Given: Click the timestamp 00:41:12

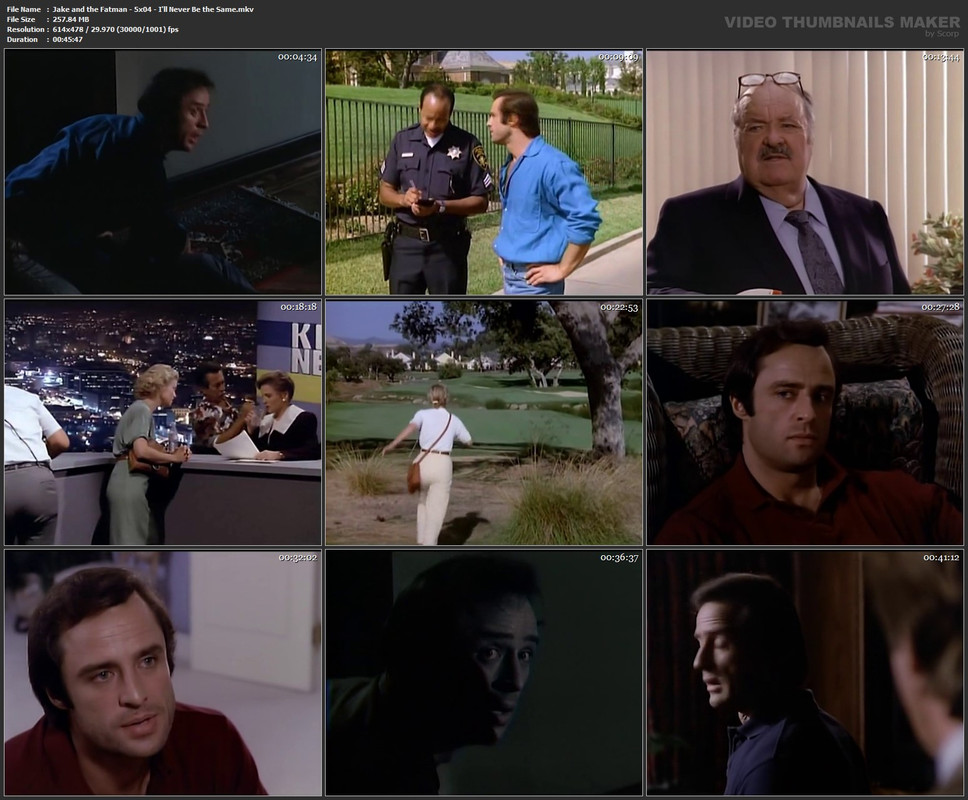Looking at the screenshot, I should pos(941,557).
